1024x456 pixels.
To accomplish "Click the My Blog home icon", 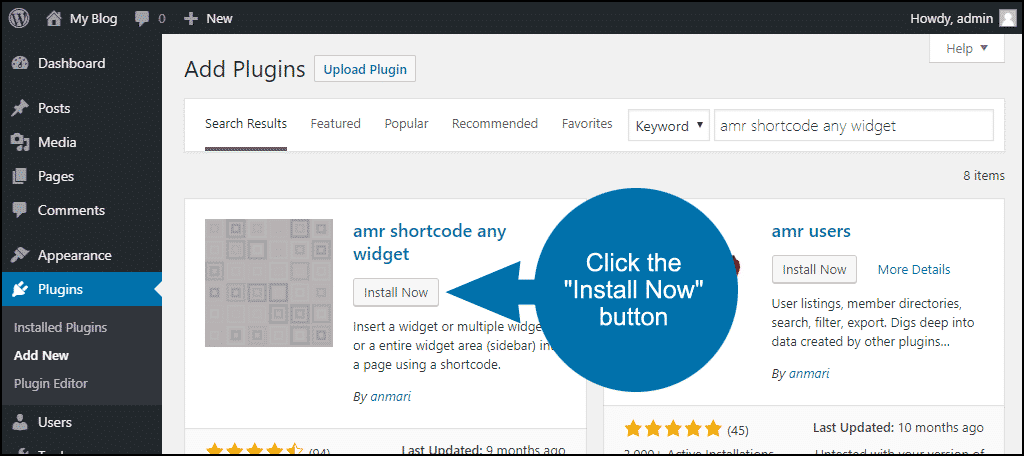I will (54, 19).
